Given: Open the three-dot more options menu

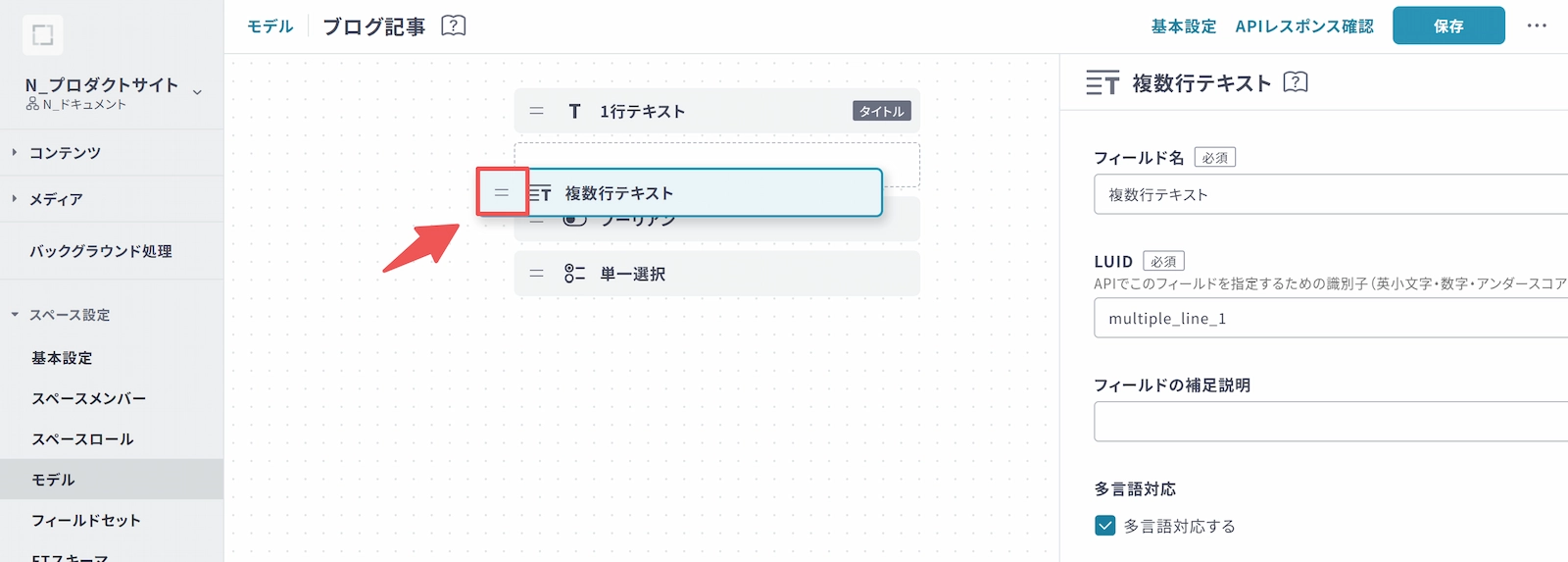Looking at the screenshot, I should 1536,26.
